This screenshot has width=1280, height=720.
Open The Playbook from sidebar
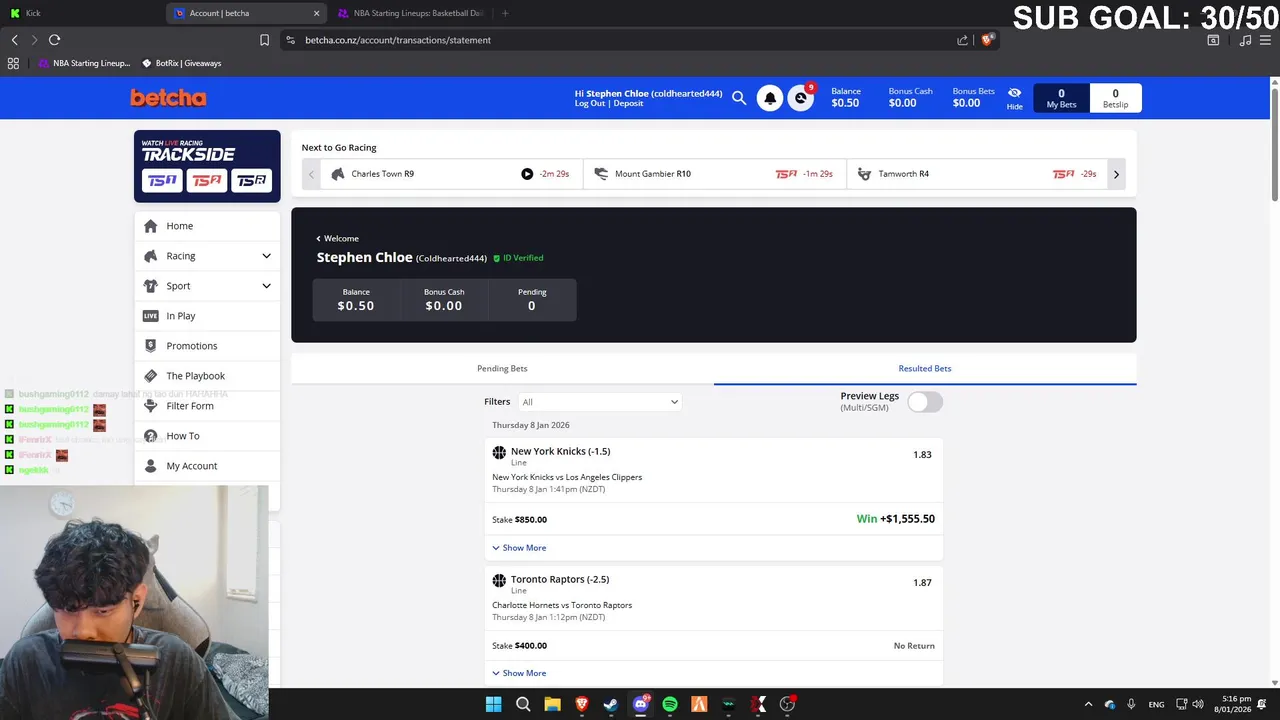click(x=207, y=376)
